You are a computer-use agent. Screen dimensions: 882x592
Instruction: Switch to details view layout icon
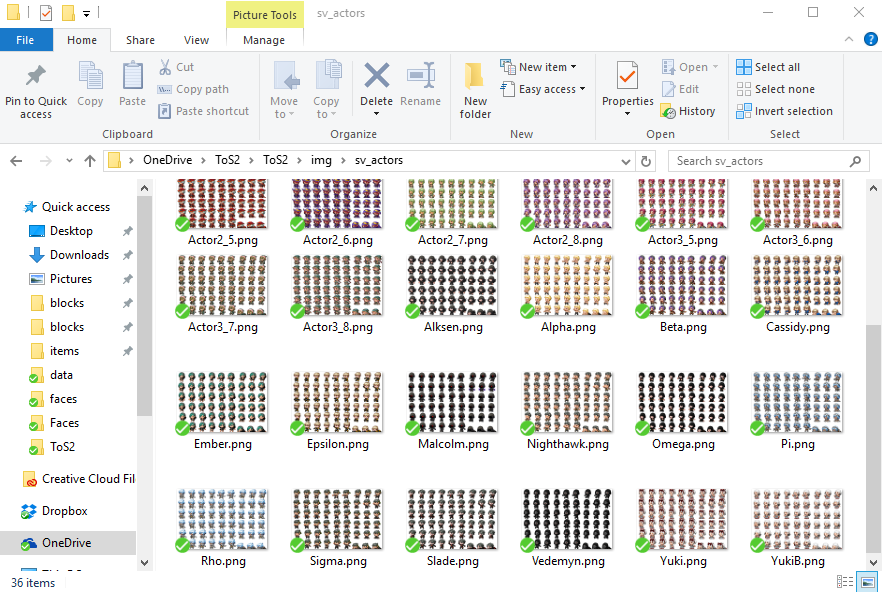[x=845, y=581]
